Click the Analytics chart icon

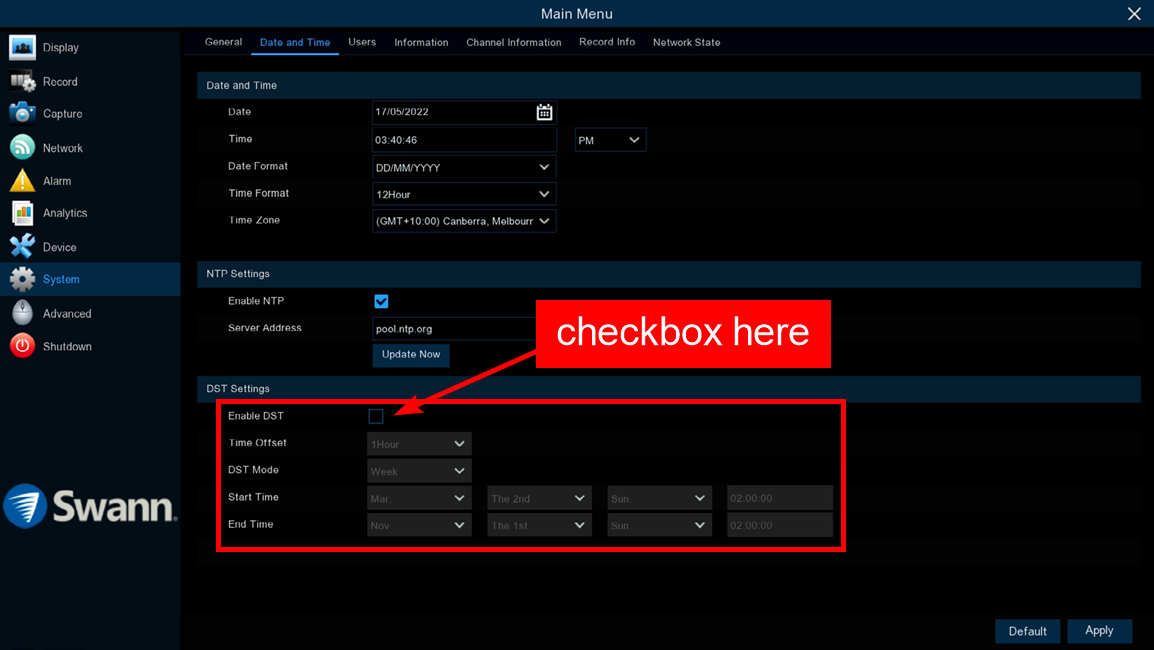(22, 213)
